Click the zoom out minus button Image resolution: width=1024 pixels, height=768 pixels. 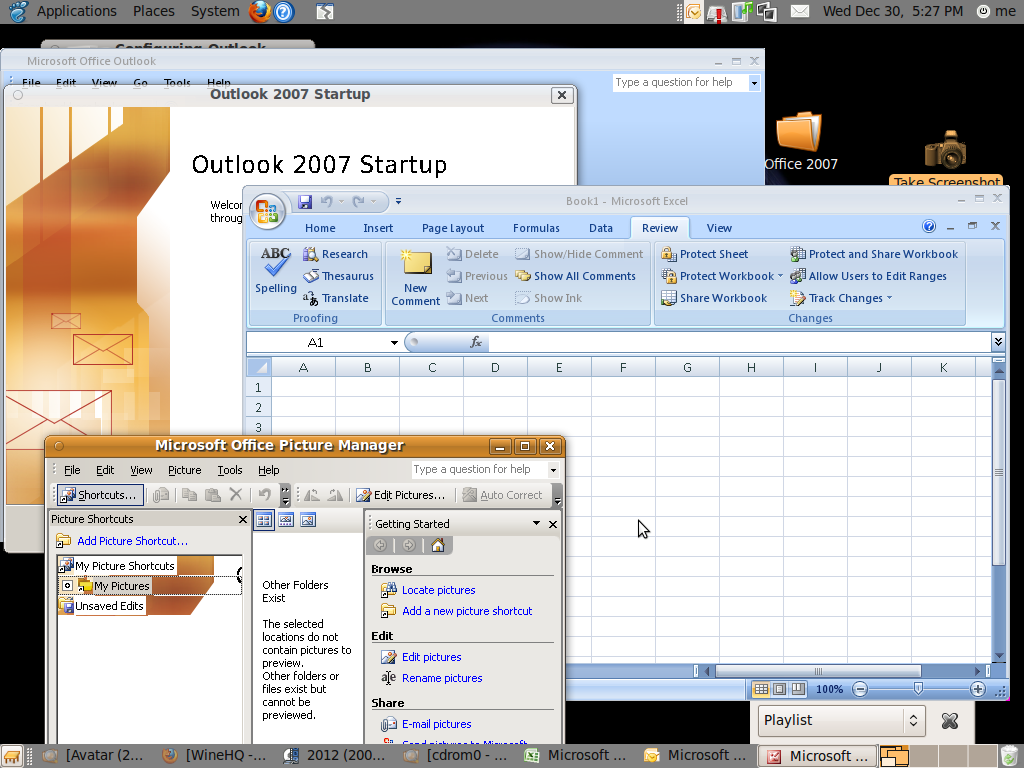pos(860,689)
